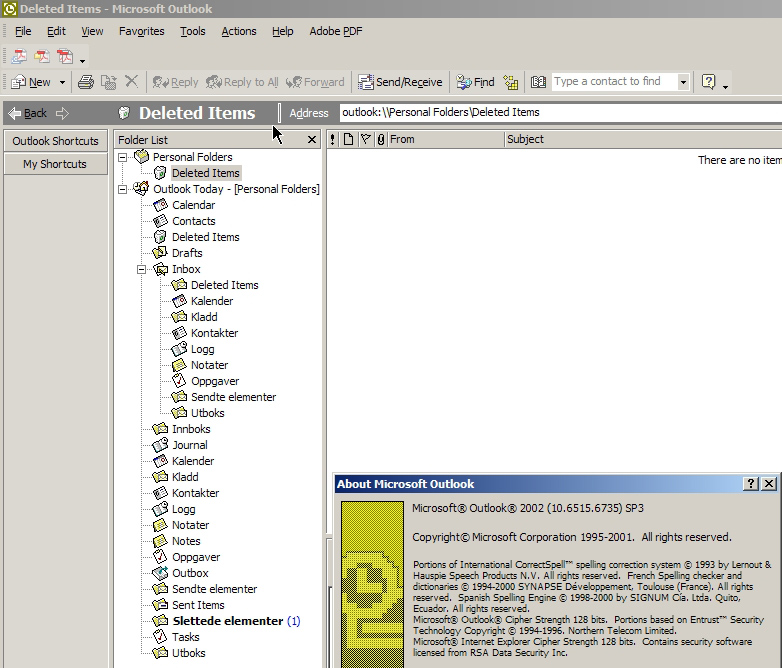Select the Journal folder

click(190, 445)
